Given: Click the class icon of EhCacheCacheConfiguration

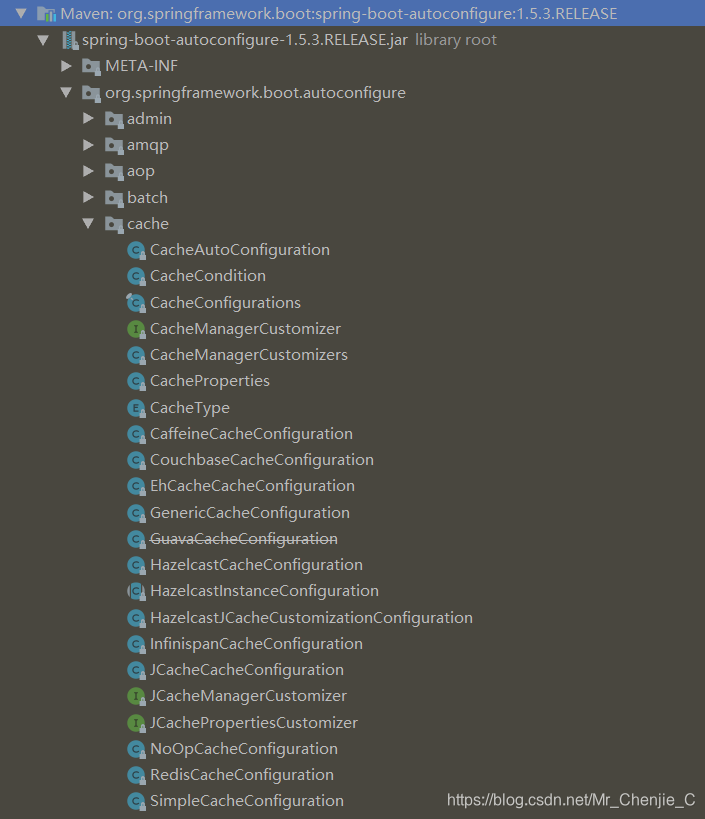Looking at the screenshot, I should point(136,487).
